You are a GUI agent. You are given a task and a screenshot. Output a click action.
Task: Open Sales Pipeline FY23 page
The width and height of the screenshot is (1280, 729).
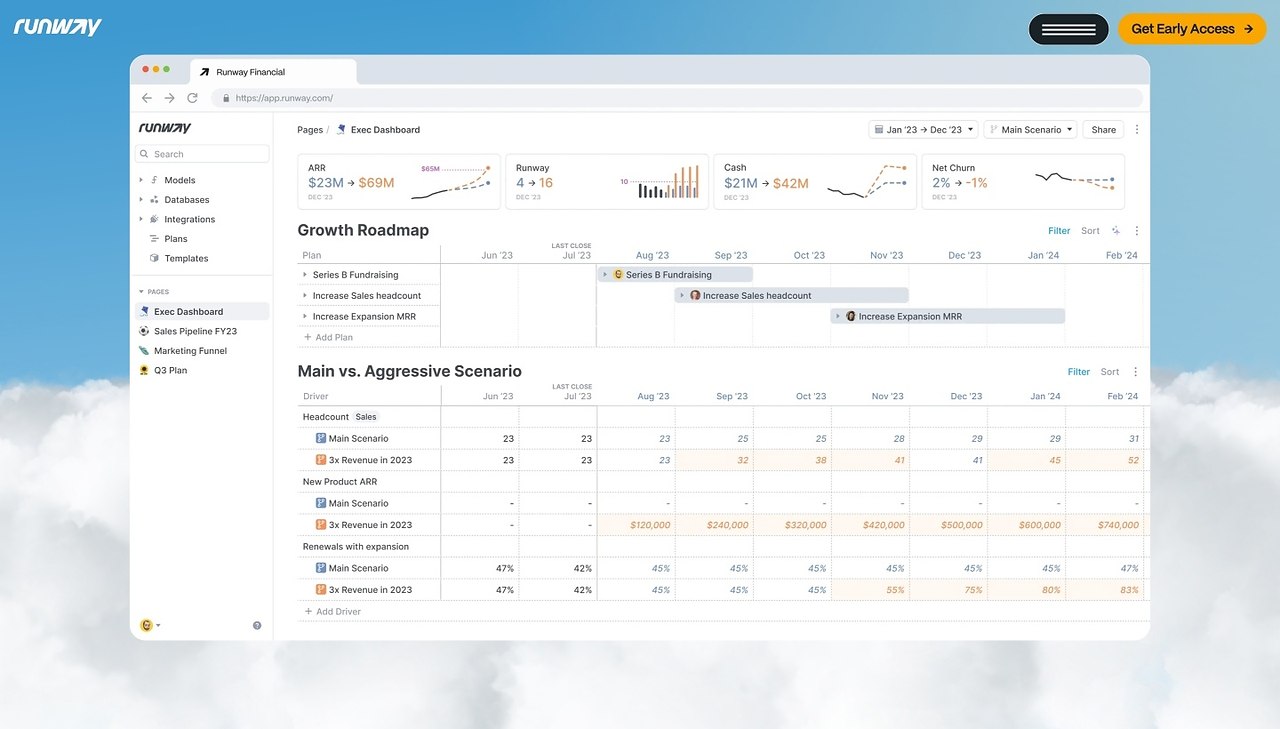[202, 331]
